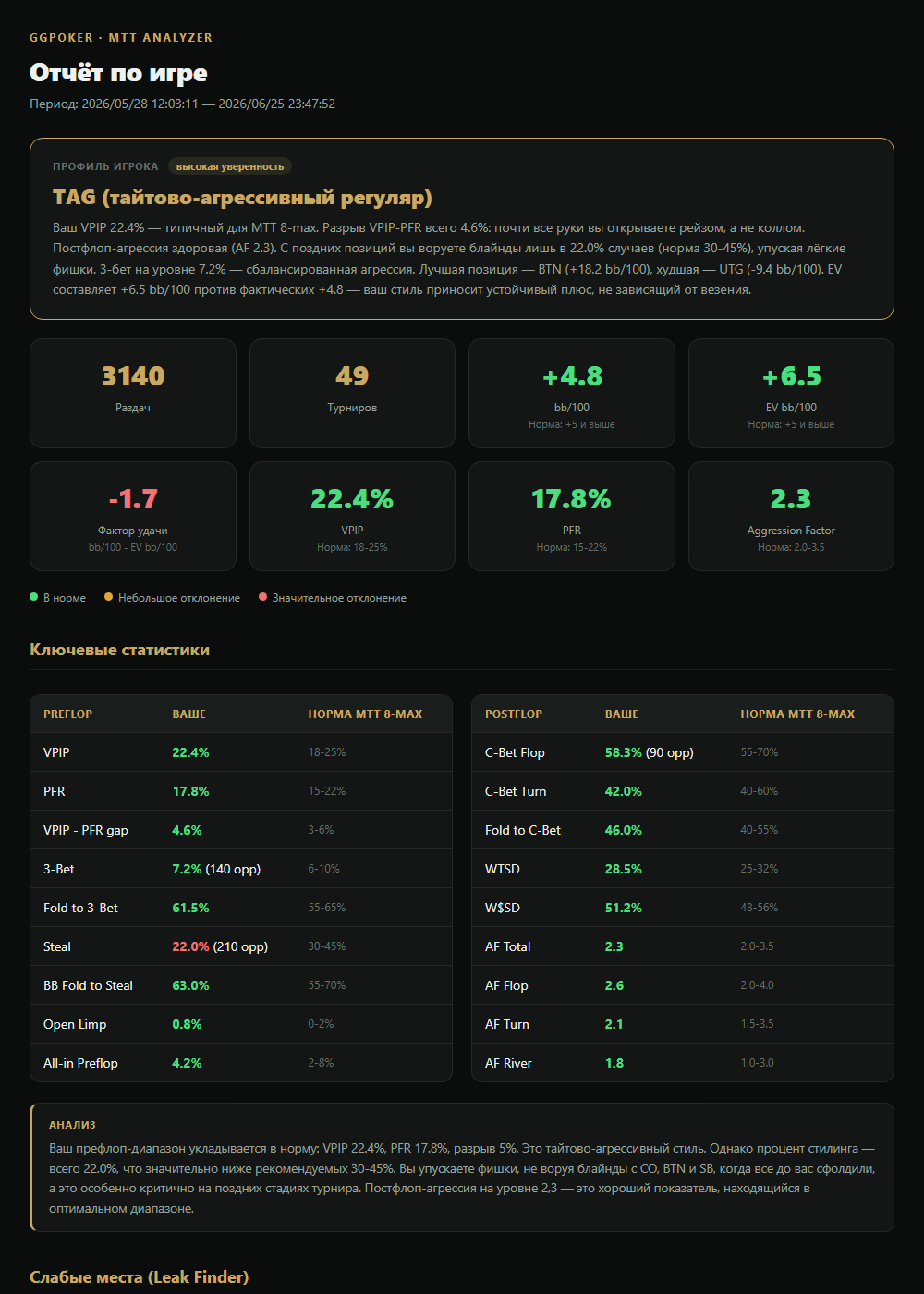This screenshot has height=1294, width=924.
Task: Click the green 'В норме' legend dot
Action: coord(34,597)
